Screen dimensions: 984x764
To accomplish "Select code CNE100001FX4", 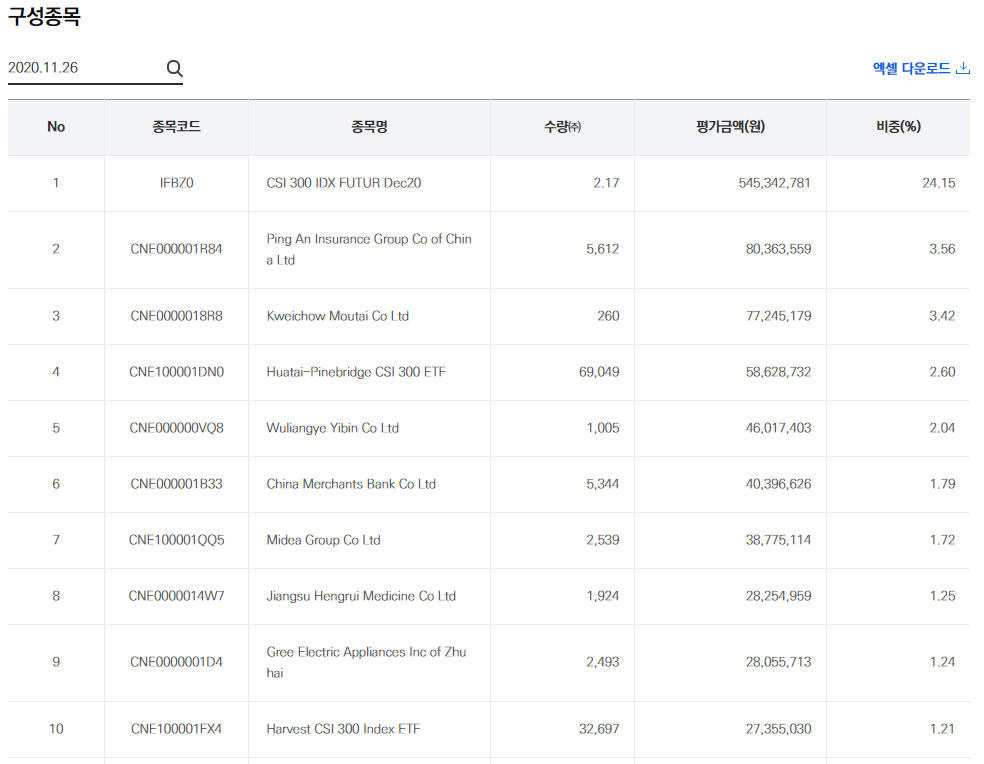I will coord(176,729).
